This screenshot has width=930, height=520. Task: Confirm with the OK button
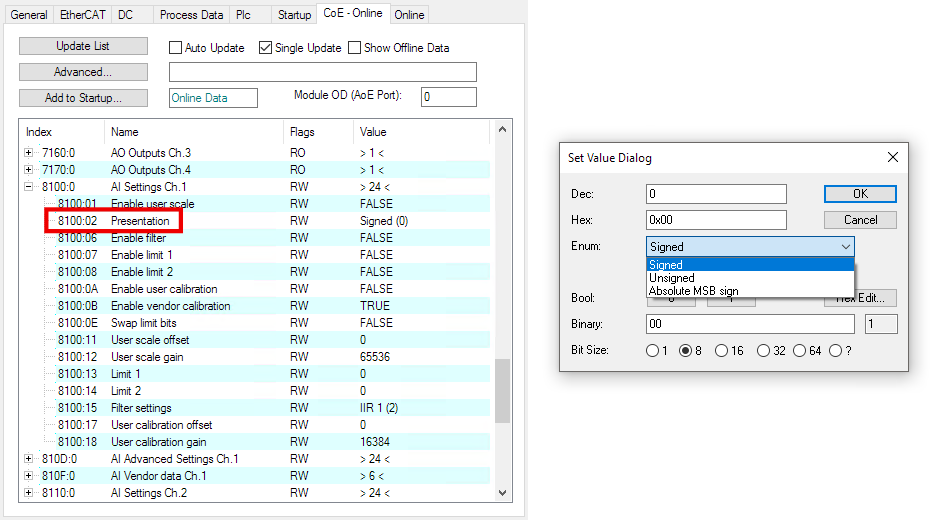pos(860,194)
